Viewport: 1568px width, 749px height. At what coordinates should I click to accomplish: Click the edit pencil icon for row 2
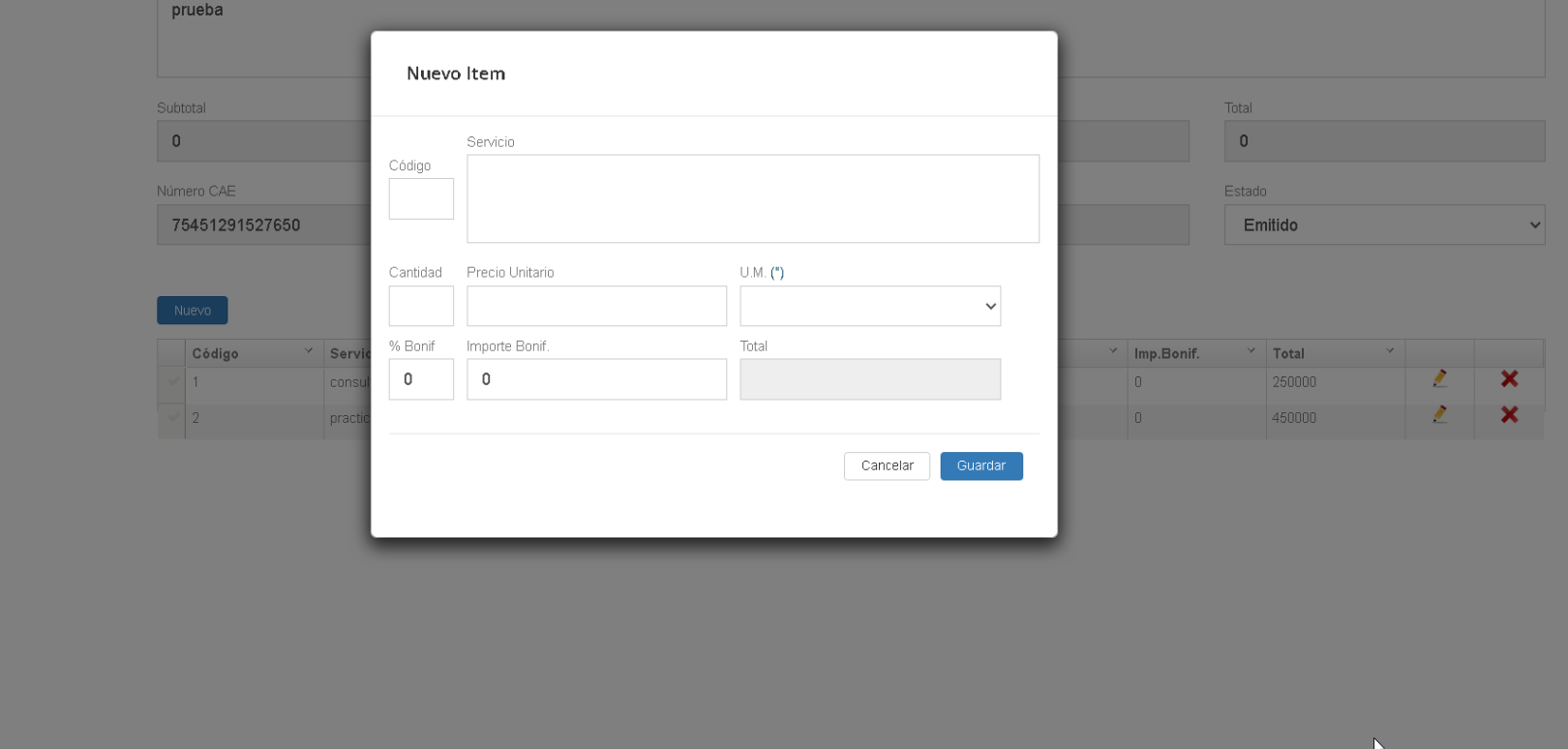click(1439, 415)
